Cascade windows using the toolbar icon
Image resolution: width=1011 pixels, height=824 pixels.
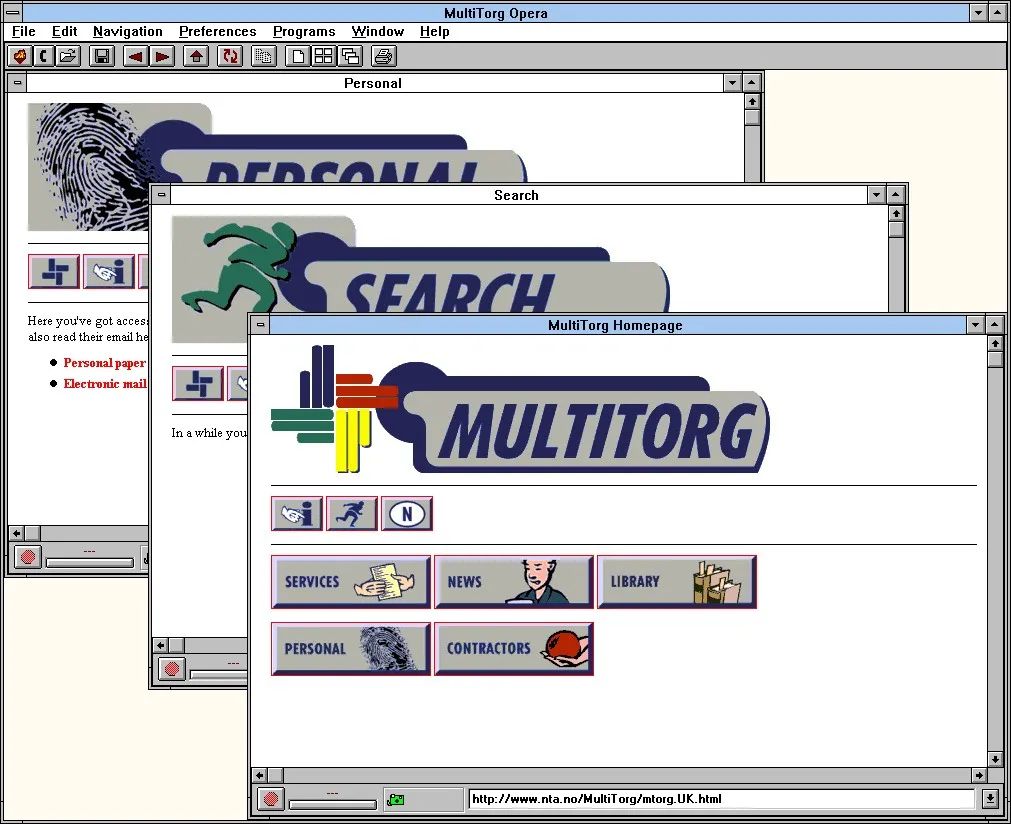(x=350, y=56)
